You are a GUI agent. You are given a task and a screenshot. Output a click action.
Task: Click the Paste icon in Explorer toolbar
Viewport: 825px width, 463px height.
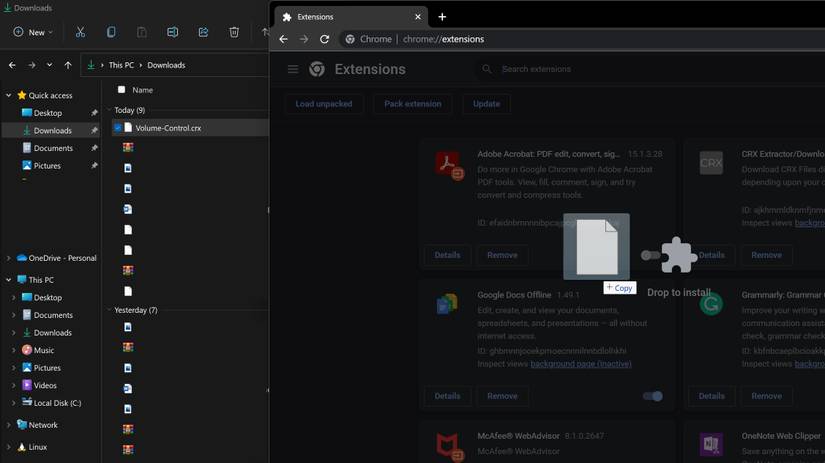tap(142, 32)
